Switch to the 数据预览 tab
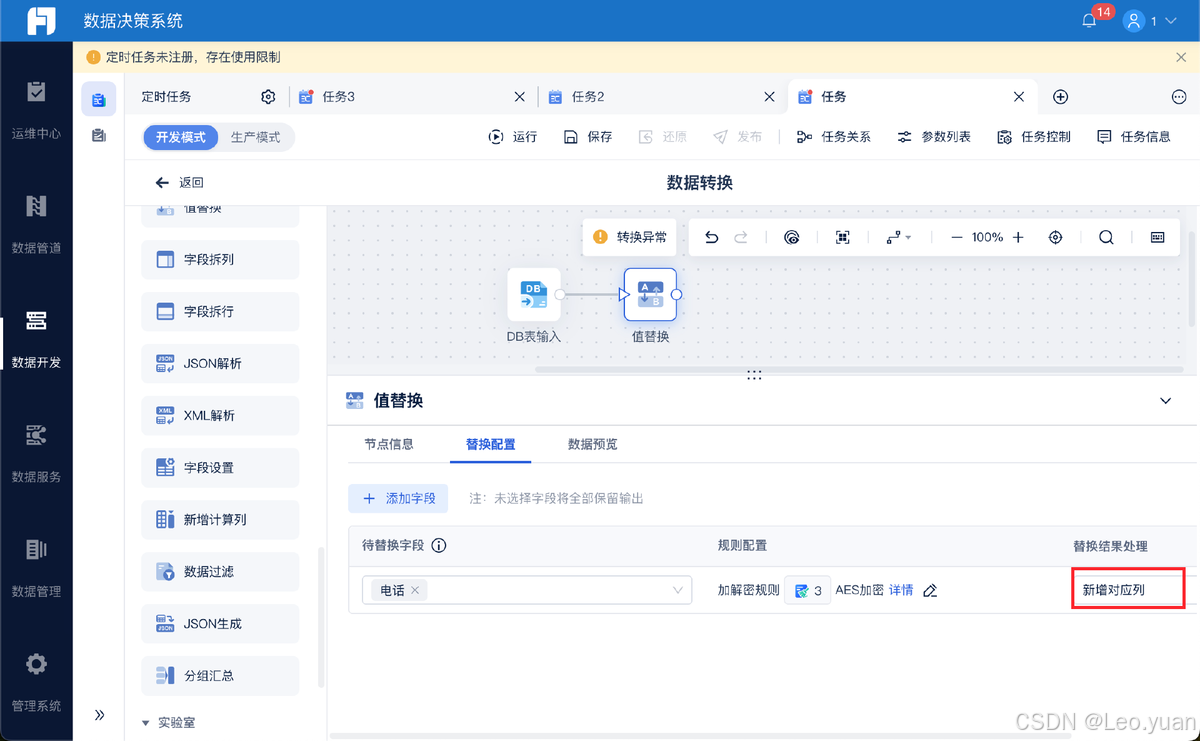Image resolution: width=1200 pixels, height=741 pixels. (593, 444)
